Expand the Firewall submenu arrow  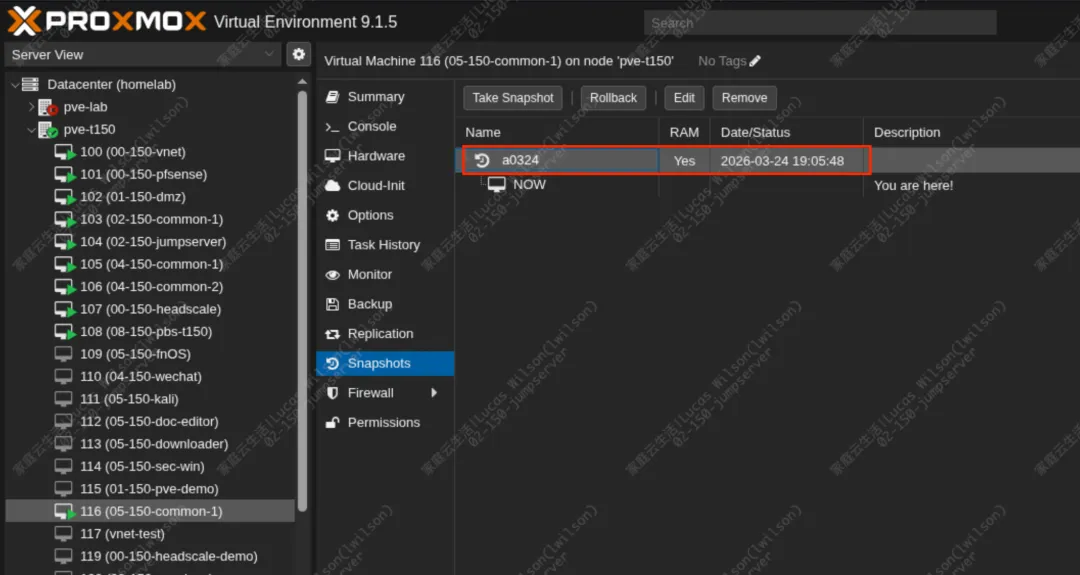434,393
